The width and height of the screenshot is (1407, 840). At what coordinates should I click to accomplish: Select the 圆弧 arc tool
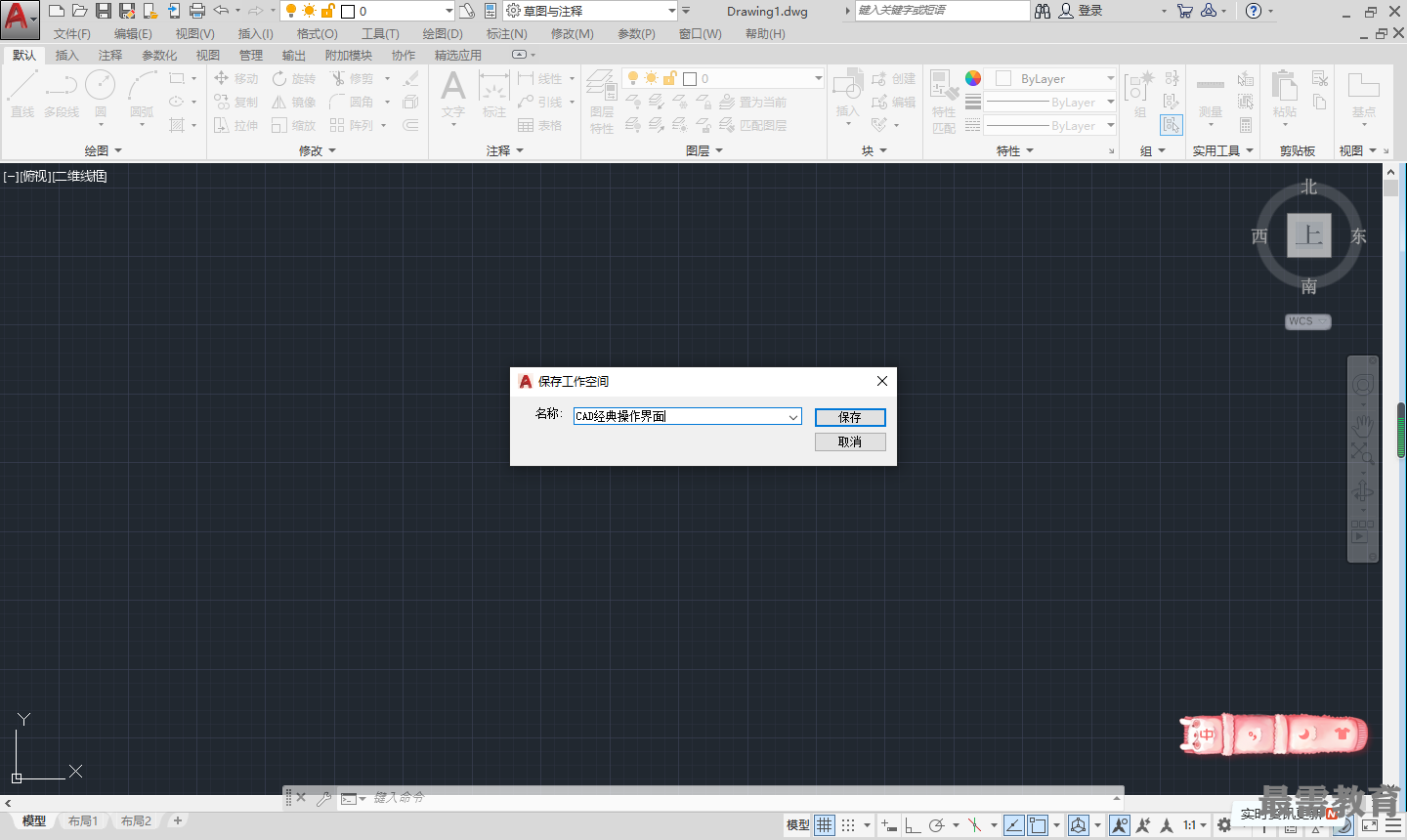click(142, 98)
